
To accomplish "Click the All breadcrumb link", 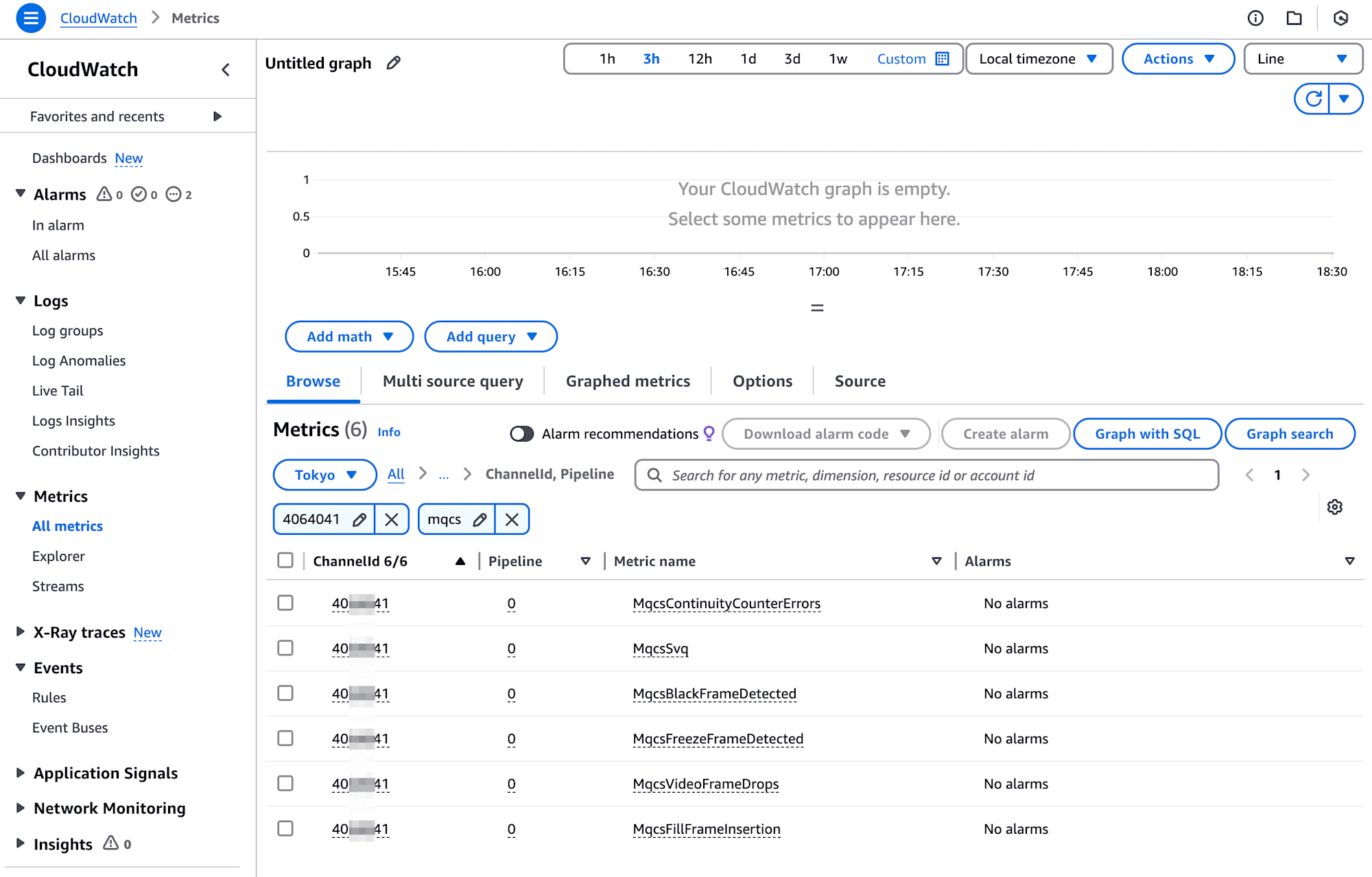I will click(x=396, y=474).
